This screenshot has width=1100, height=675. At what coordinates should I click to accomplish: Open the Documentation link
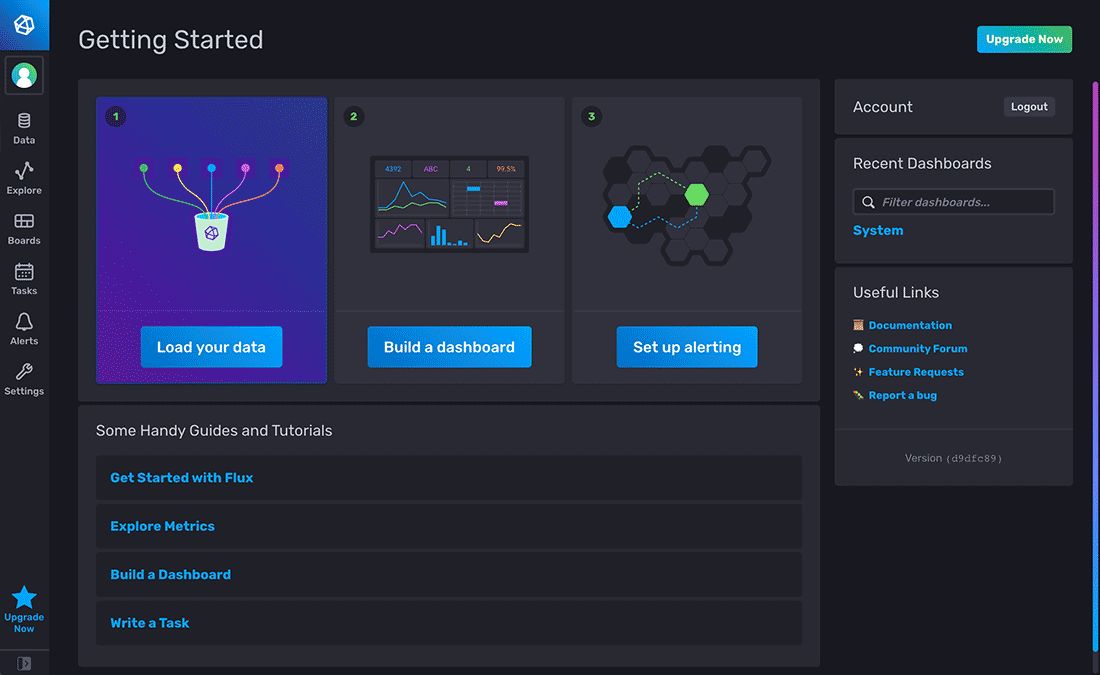click(x=910, y=324)
